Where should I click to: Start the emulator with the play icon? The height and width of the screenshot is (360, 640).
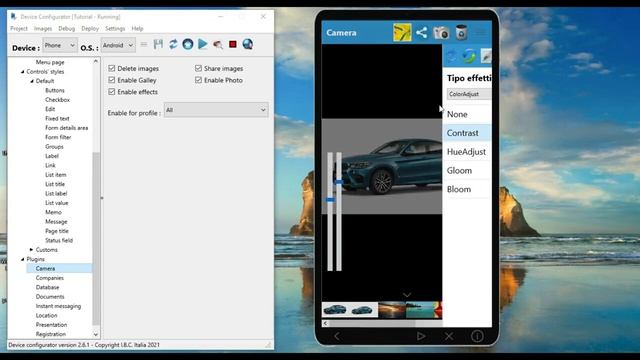202,44
